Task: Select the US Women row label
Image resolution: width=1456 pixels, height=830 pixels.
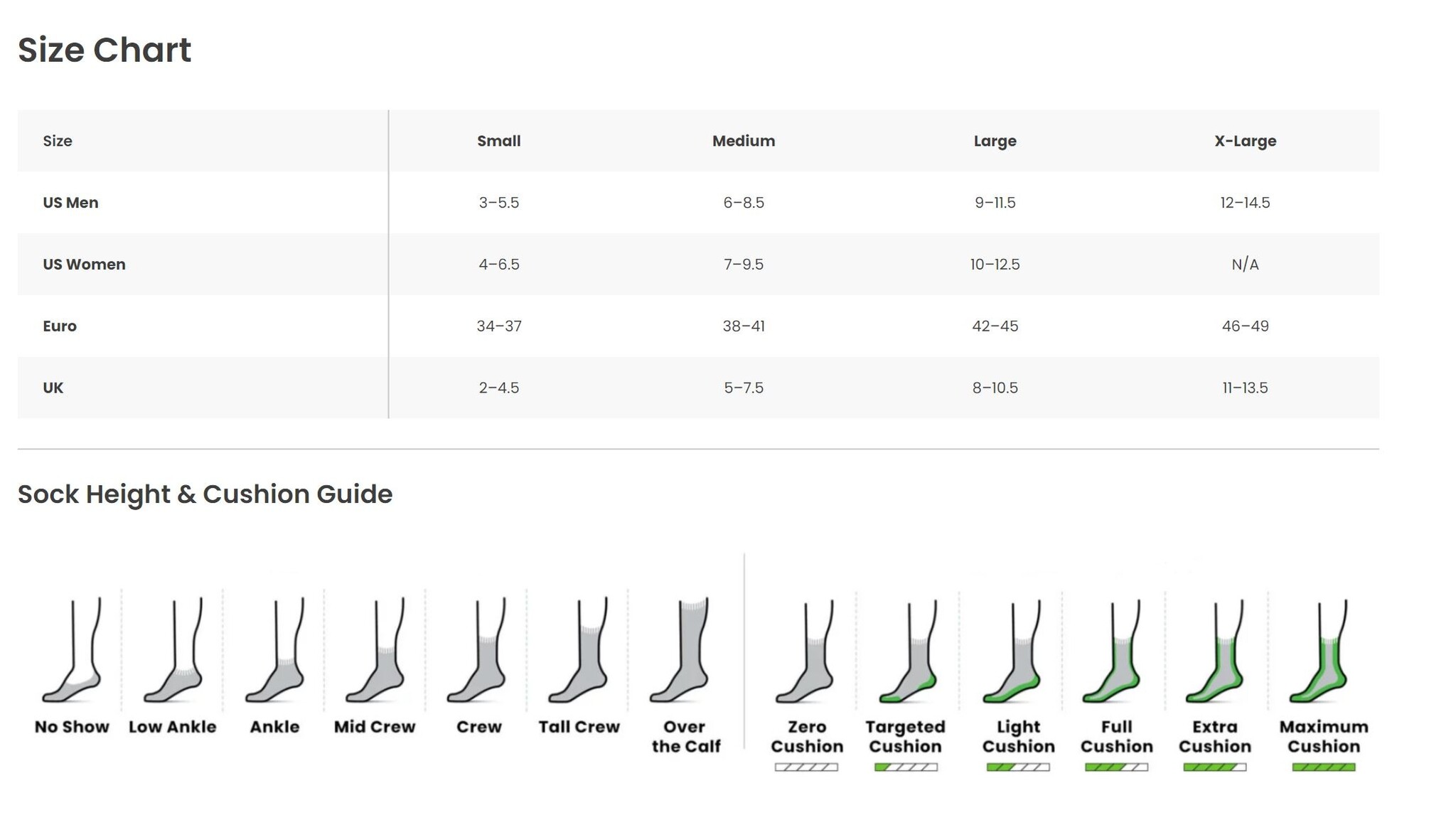Action: 84,265
